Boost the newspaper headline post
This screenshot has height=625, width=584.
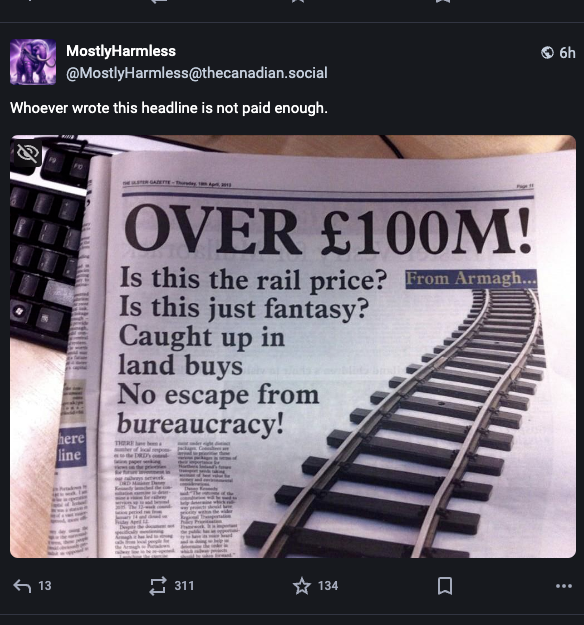157,586
